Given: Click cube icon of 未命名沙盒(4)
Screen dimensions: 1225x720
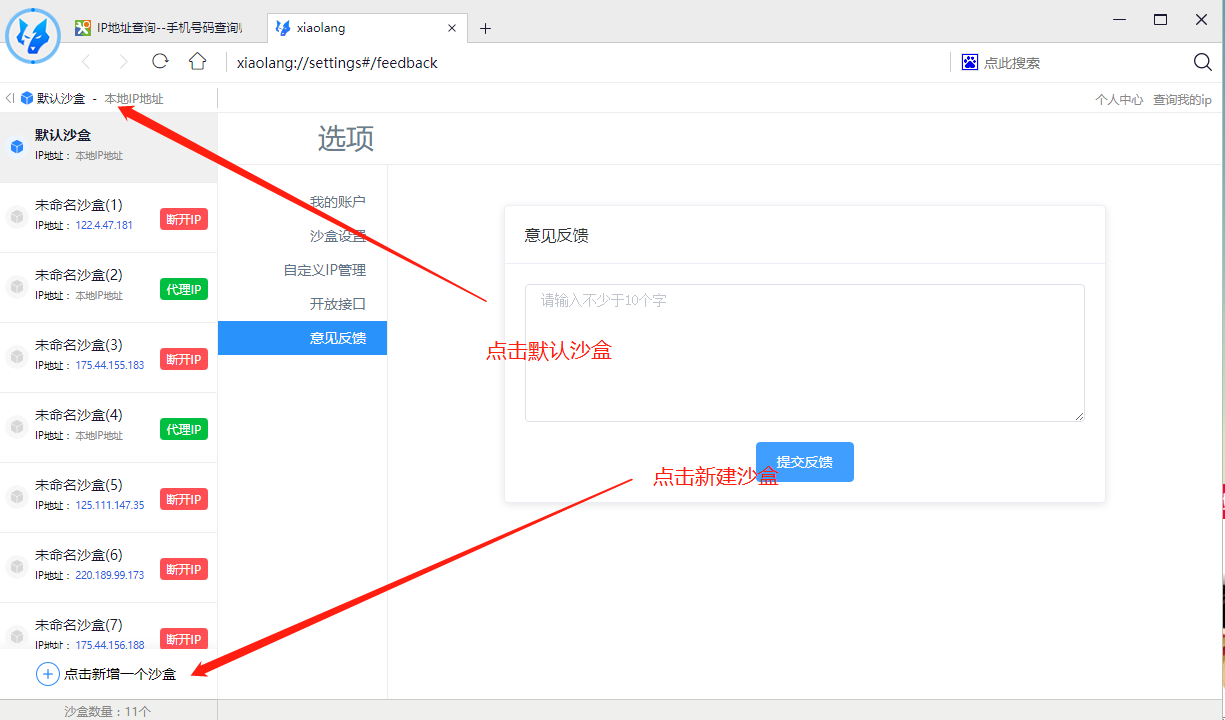Looking at the screenshot, I should [x=16, y=427].
